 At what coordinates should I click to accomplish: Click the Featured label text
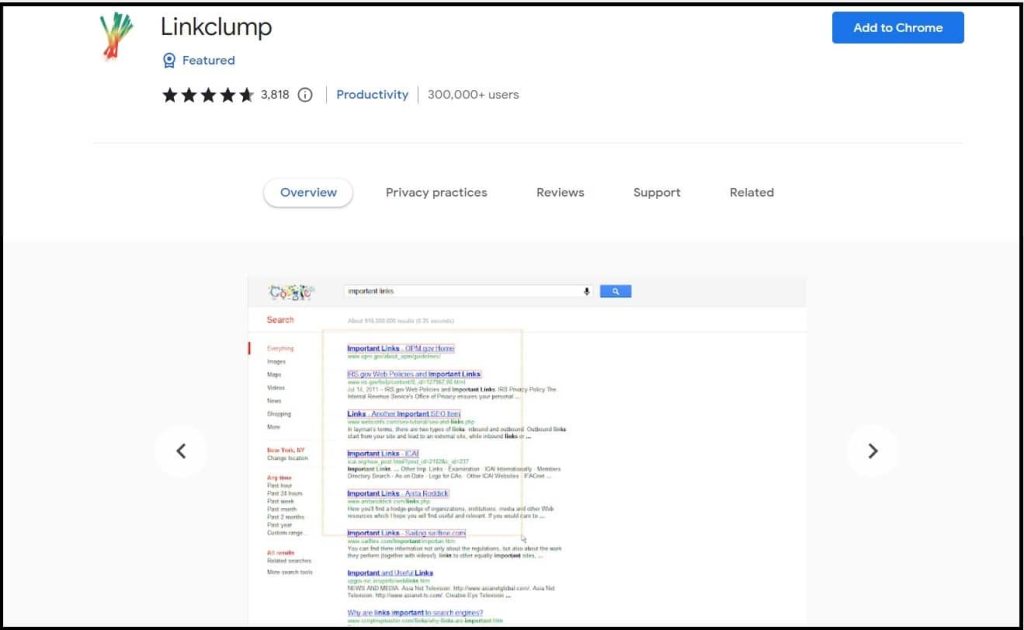208,60
